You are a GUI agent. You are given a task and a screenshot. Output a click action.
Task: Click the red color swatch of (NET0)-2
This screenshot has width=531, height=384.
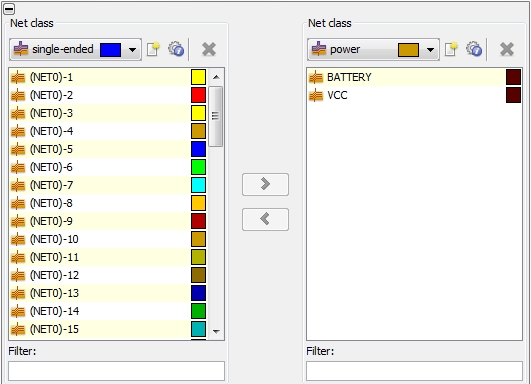pyautogui.click(x=198, y=95)
